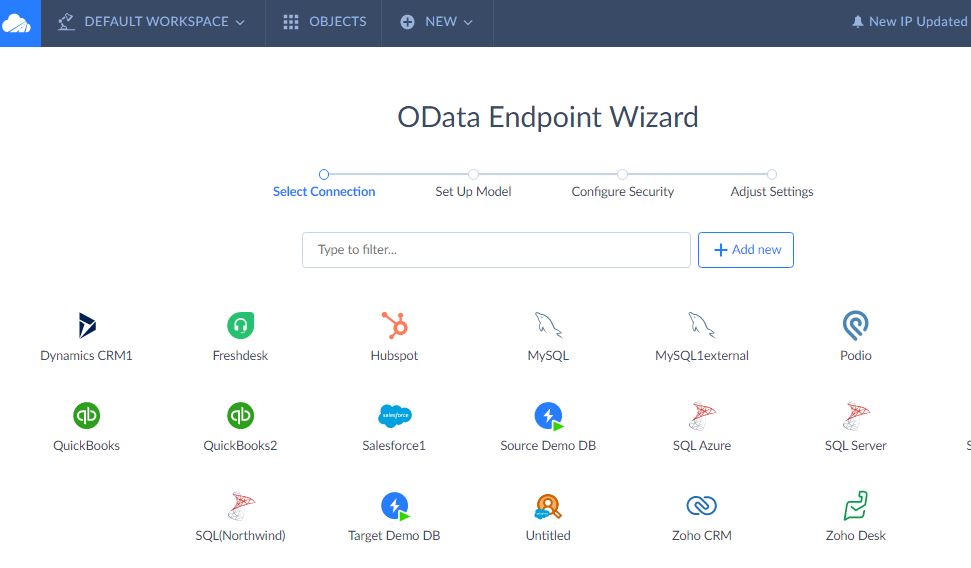Viewport: 971px width, 568px height.
Task: Click the Salesforce1 label text
Action: pyautogui.click(x=394, y=445)
